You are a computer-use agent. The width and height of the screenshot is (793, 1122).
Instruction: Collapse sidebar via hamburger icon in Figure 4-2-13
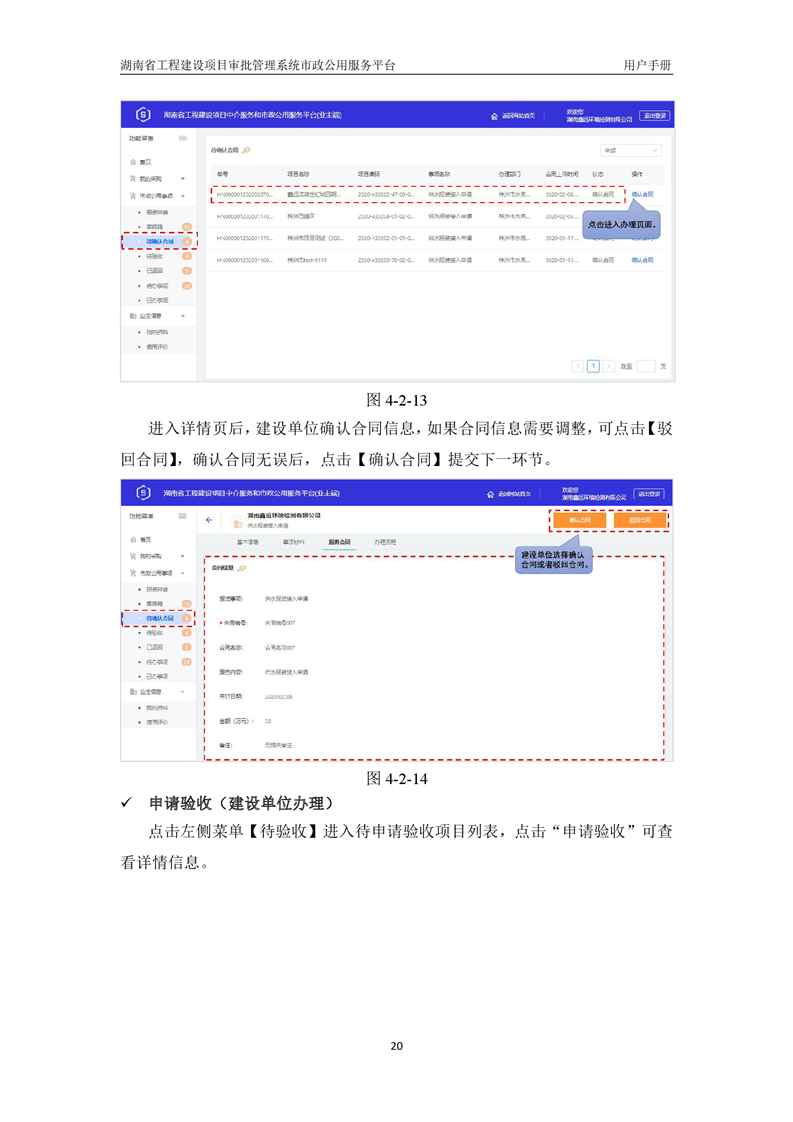[x=183, y=138]
